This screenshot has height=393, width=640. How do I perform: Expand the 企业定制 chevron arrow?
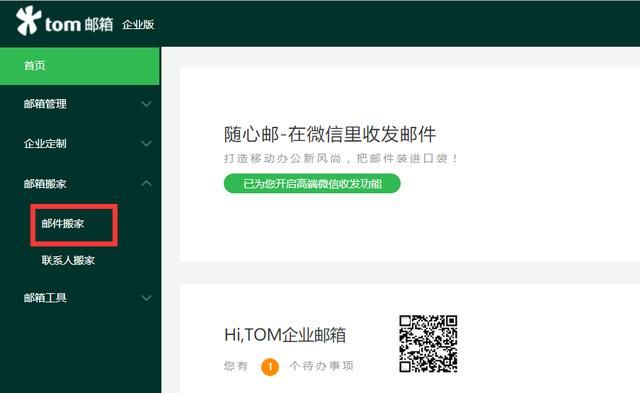tap(146, 144)
